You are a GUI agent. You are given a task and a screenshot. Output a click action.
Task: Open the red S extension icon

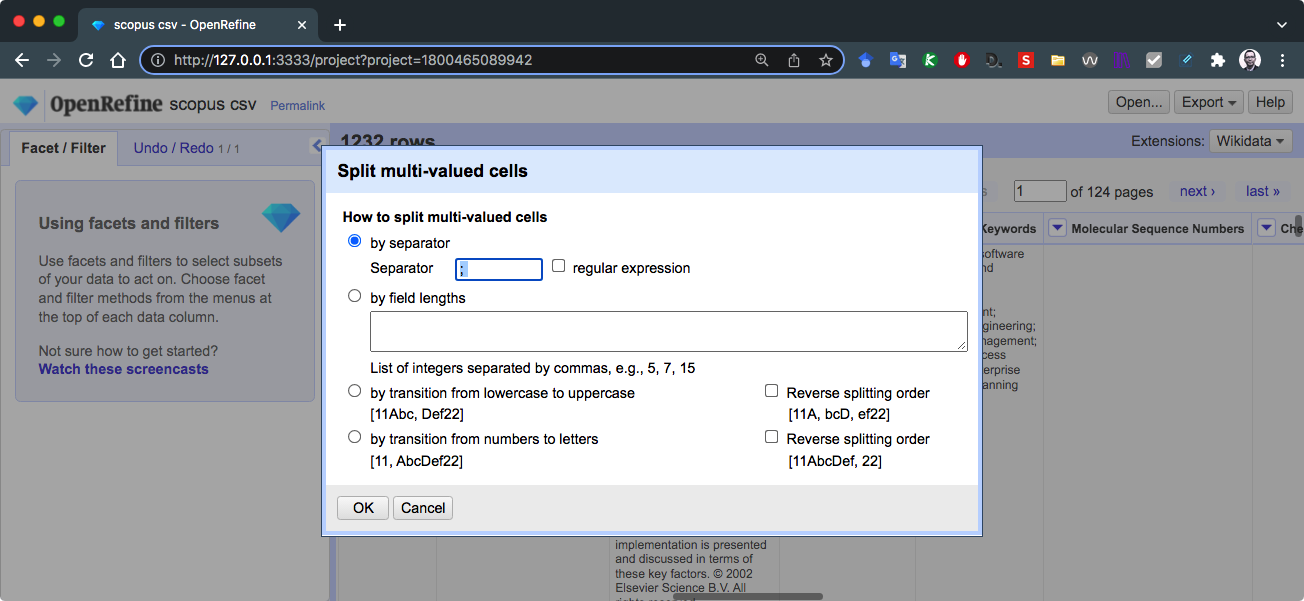pos(1026,60)
